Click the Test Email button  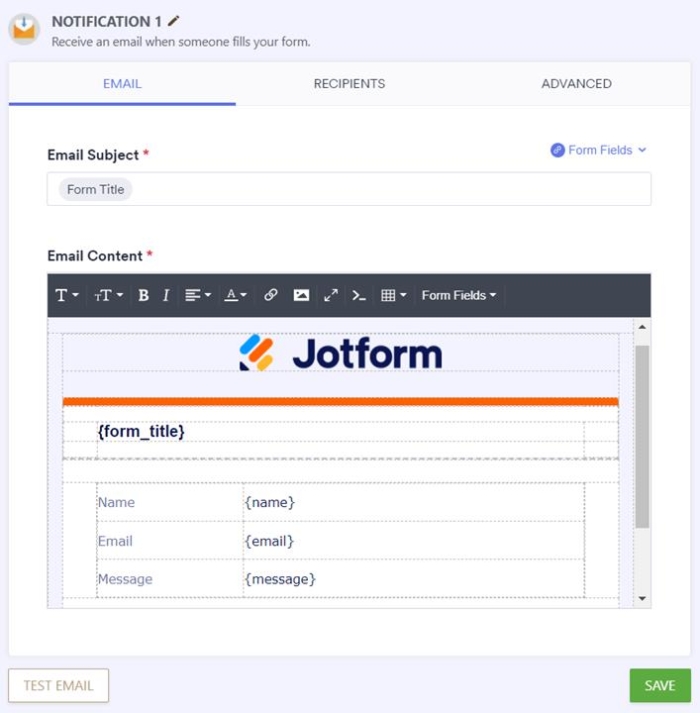click(59, 685)
